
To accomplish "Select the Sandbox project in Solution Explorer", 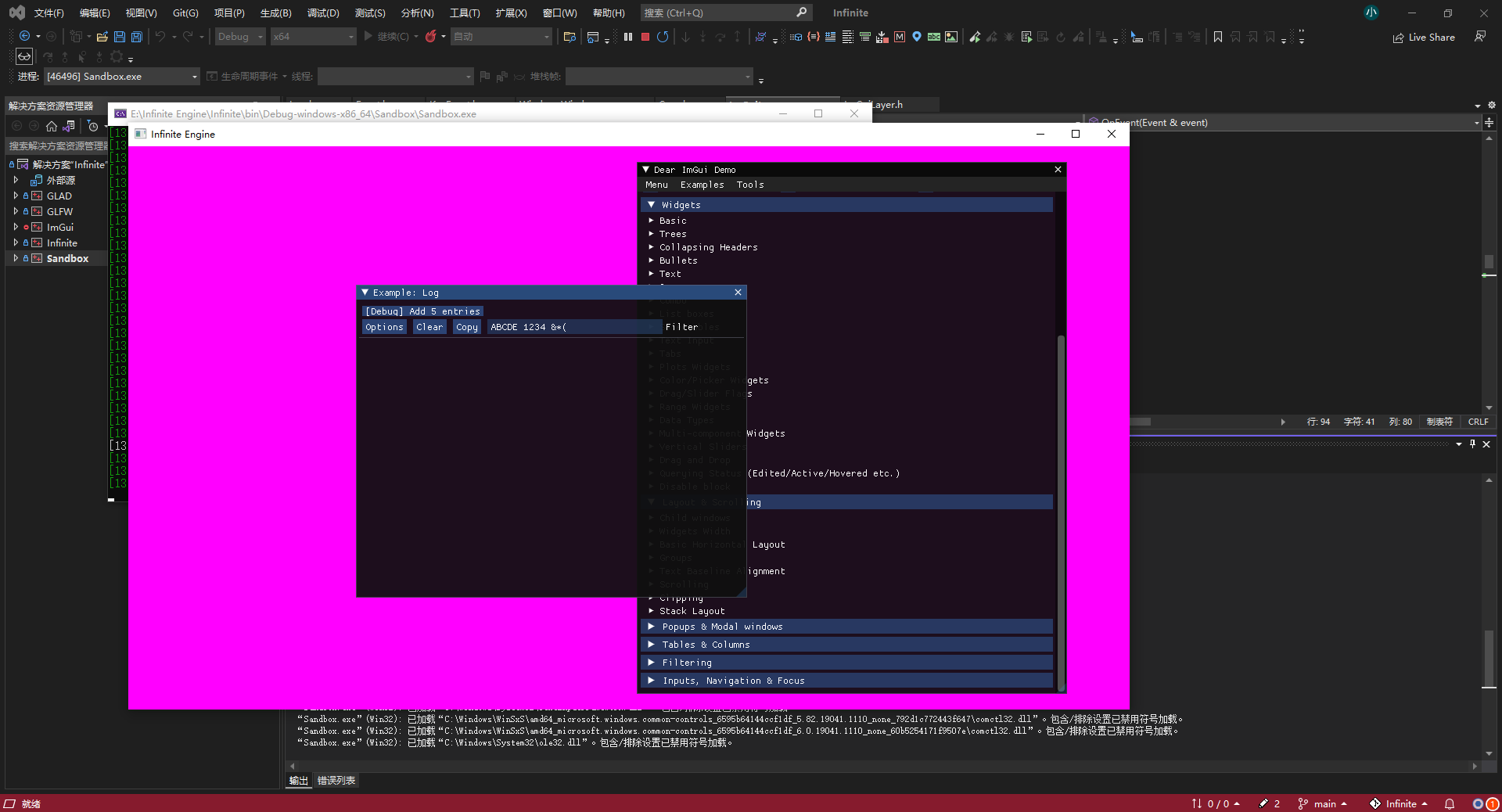I will [x=67, y=258].
